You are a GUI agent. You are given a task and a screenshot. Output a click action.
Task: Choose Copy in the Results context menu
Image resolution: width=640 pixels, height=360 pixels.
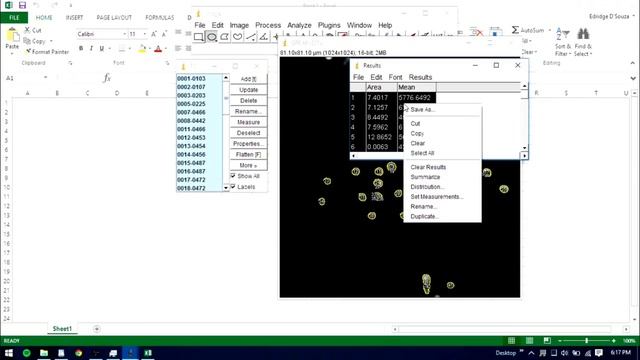pos(417,133)
